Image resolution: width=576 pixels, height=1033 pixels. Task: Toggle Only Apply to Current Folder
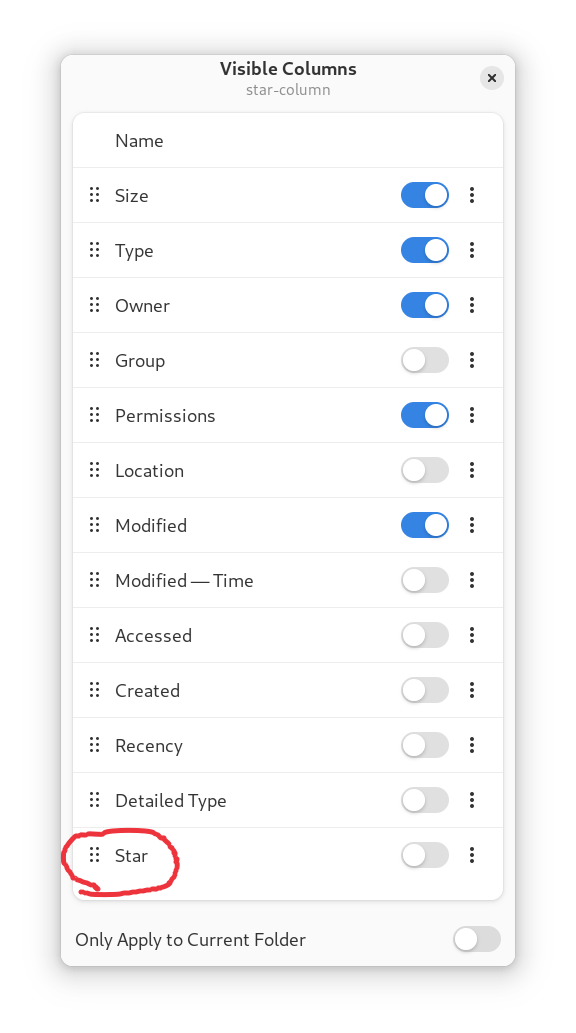[x=477, y=939]
